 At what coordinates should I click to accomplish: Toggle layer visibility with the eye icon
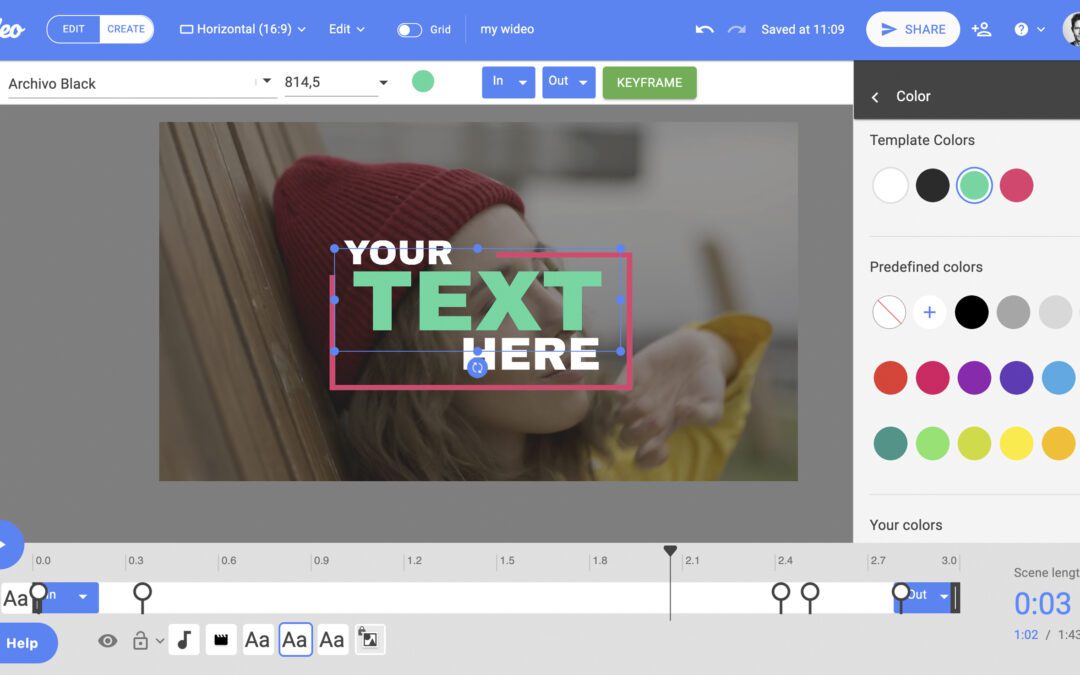tap(107, 639)
